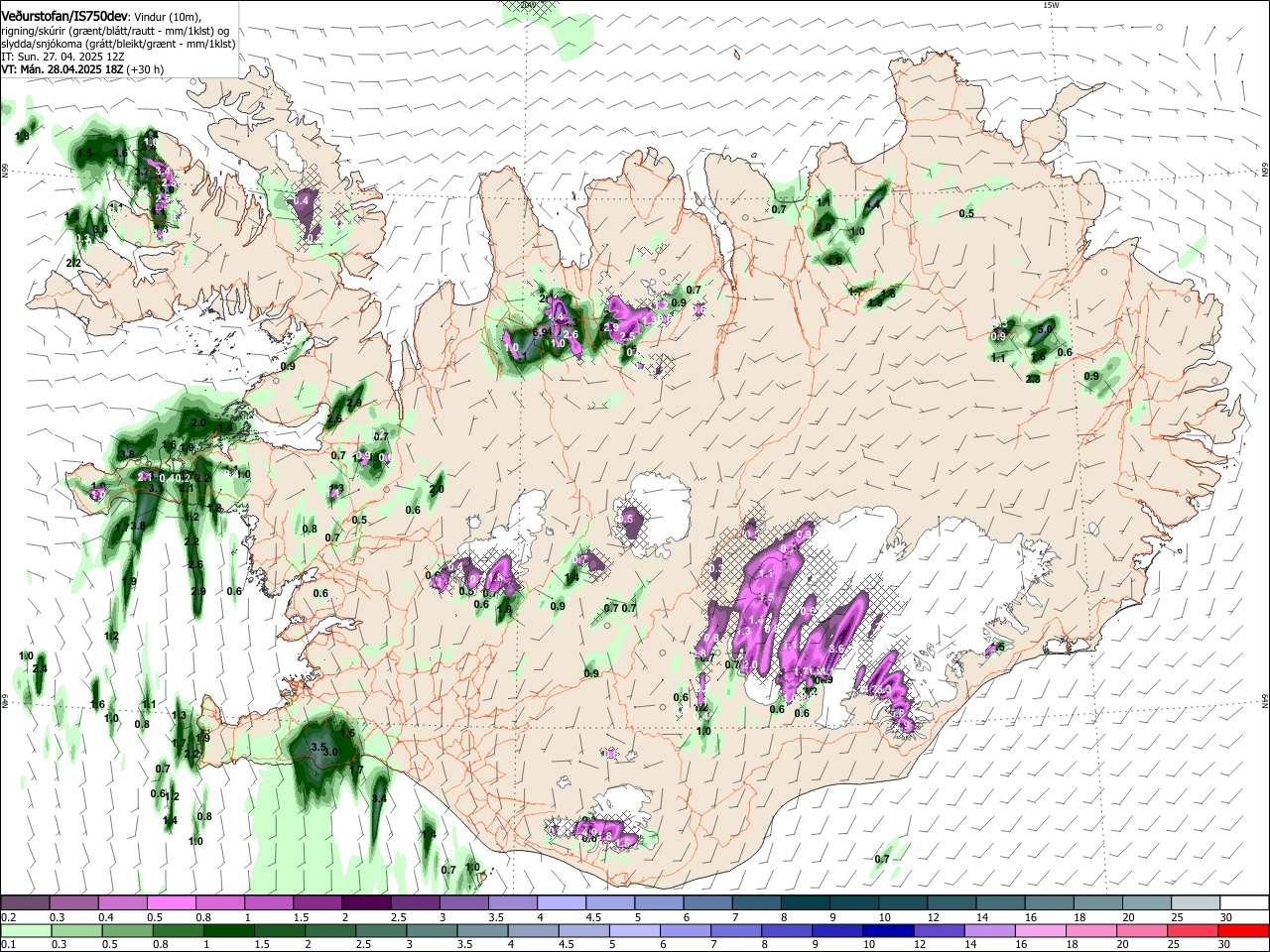Choose the bottom-row green swatch at 0.5
This screenshot has width=1270, height=952.
tap(127, 930)
